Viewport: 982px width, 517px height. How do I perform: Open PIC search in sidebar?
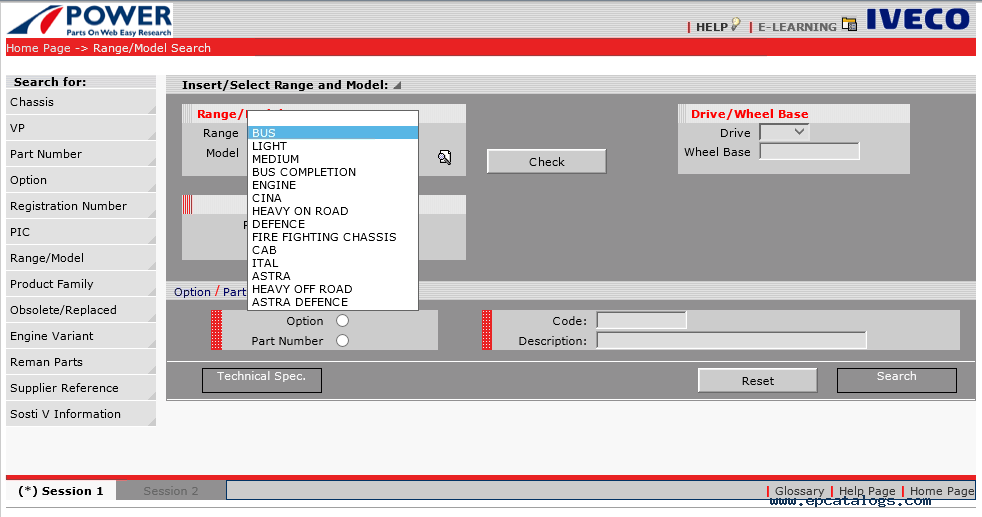pyautogui.click(x=81, y=232)
